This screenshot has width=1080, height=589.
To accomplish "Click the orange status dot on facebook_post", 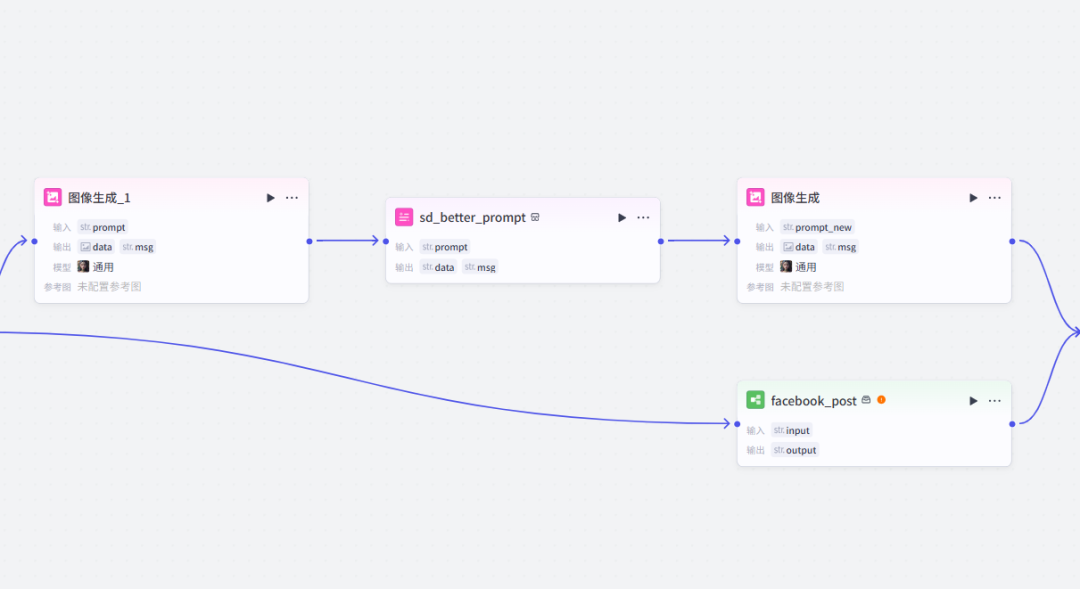I will click(x=881, y=400).
